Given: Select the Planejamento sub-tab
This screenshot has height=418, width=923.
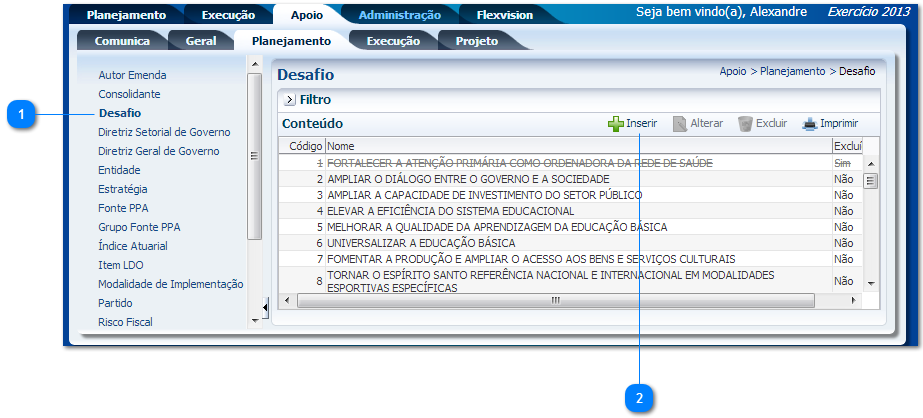Looking at the screenshot, I should [291, 41].
